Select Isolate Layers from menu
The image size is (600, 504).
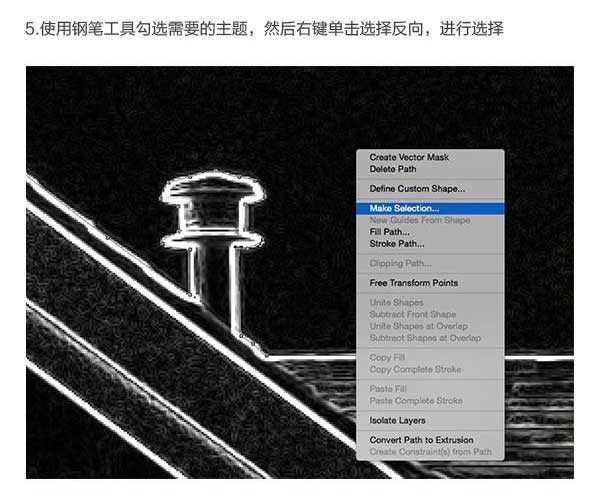(397, 421)
